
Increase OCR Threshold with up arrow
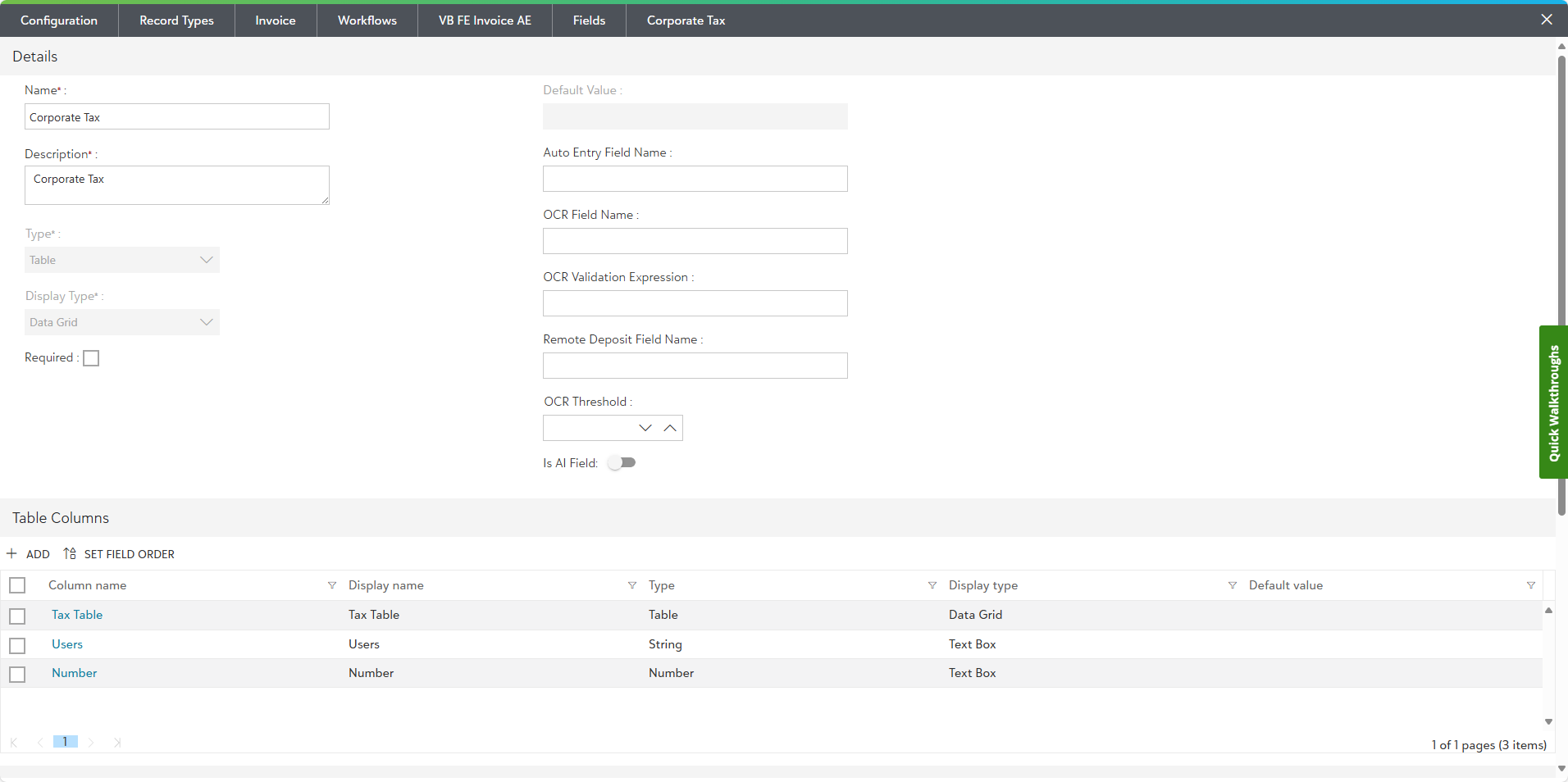pyautogui.click(x=670, y=428)
